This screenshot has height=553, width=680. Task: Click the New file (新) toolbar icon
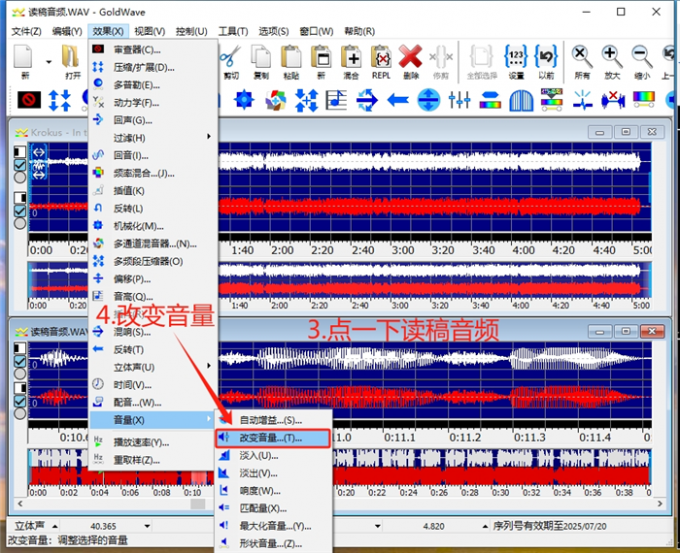click(x=23, y=57)
